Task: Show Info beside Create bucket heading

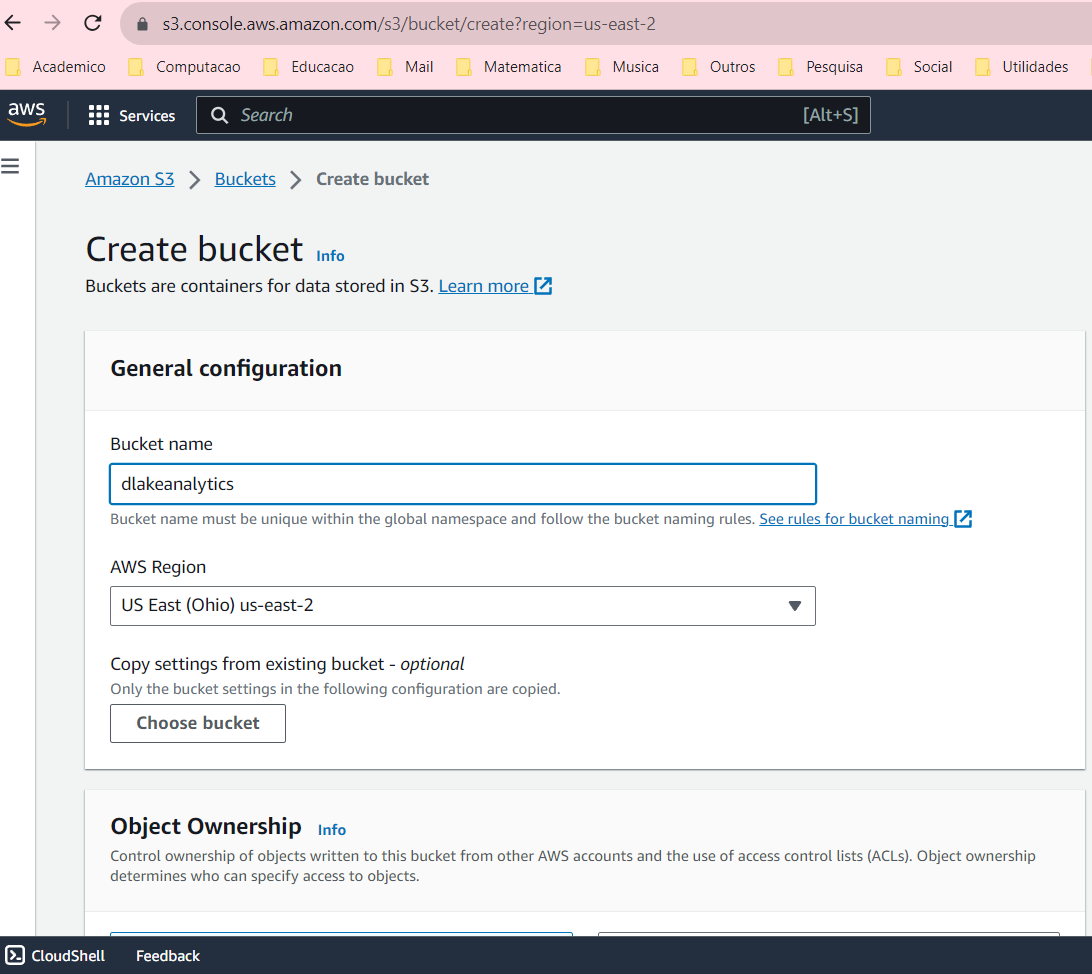Action: 330,256
